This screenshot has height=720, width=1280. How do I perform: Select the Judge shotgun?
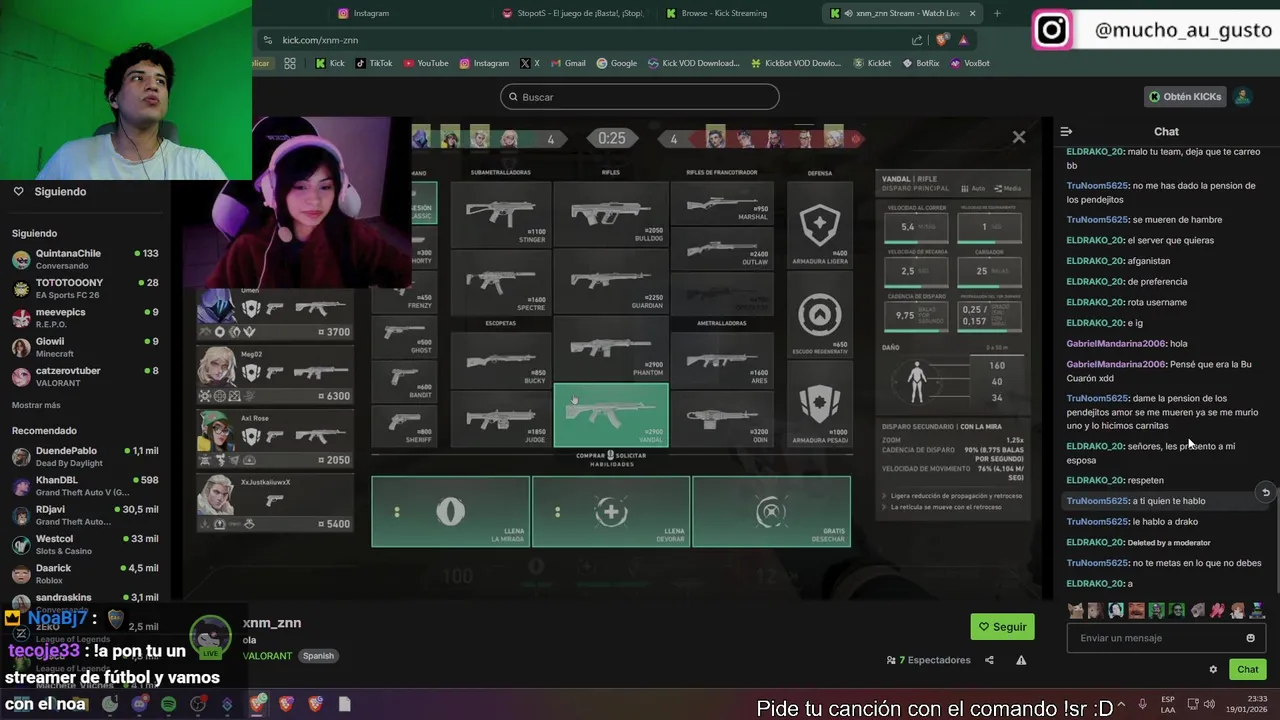[500, 417]
